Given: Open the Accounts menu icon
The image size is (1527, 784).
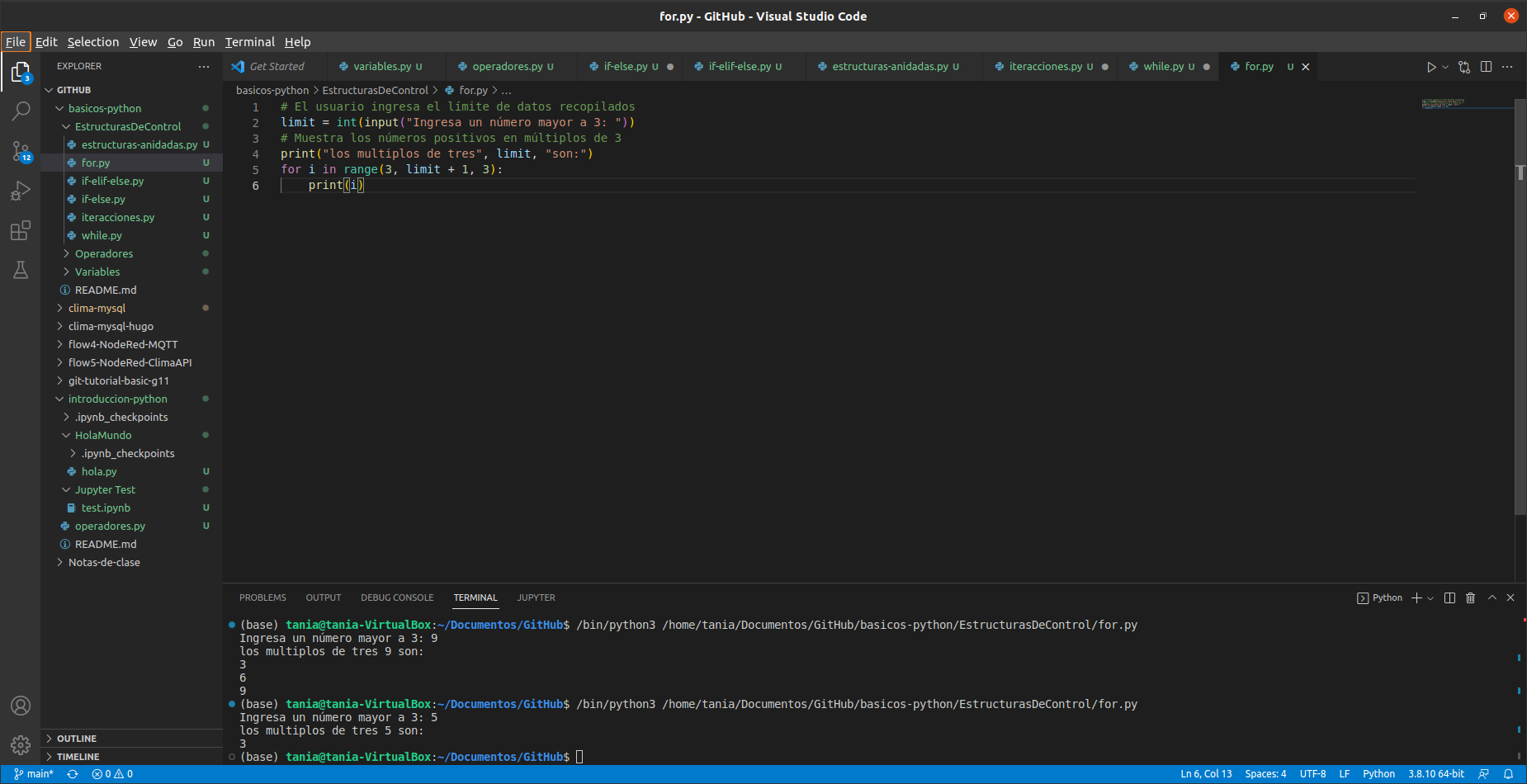Looking at the screenshot, I should pyautogui.click(x=21, y=706).
